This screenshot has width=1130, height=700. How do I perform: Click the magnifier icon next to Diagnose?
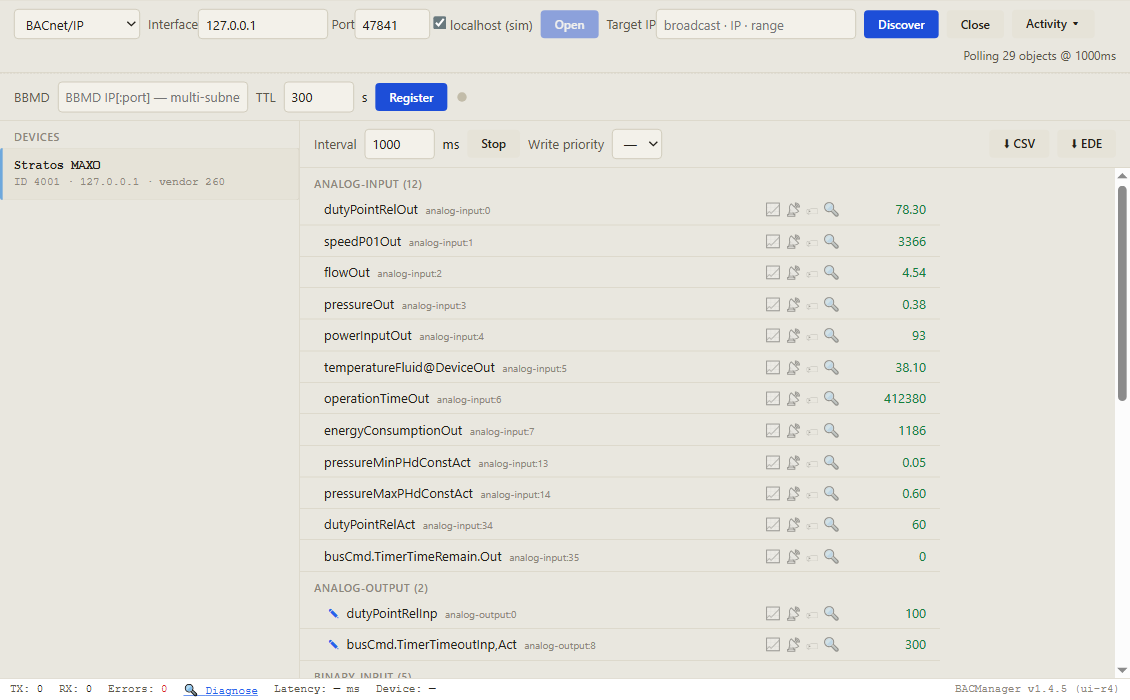[x=190, y=690]
